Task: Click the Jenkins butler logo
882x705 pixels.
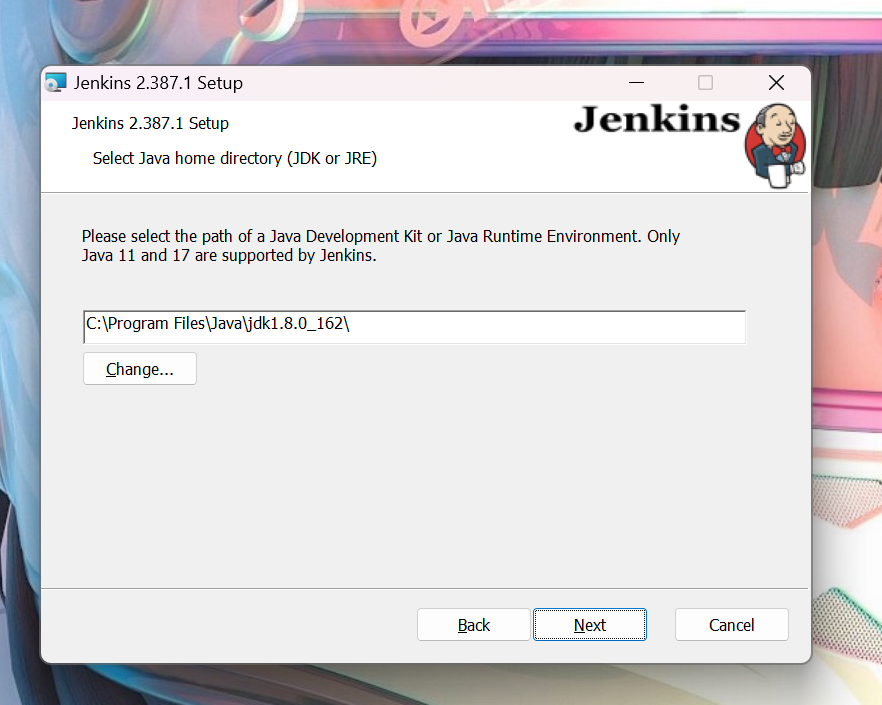Action: 775,146
